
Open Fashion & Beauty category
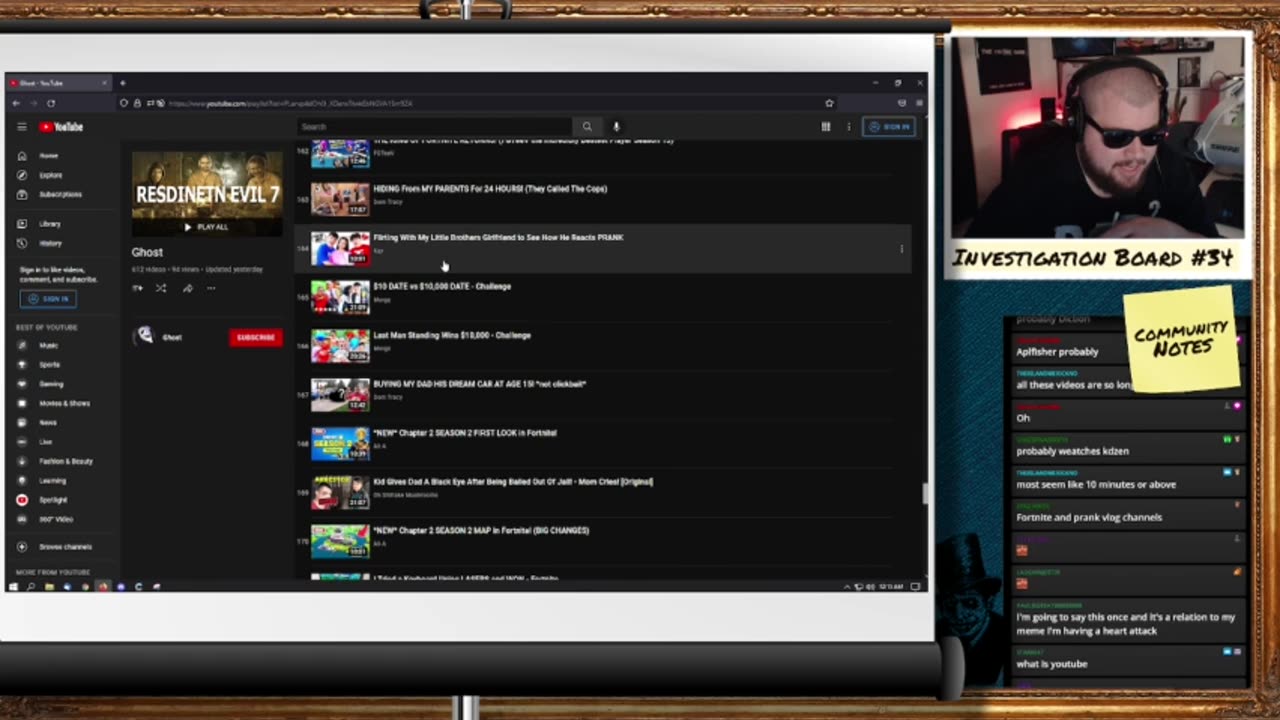[66, 461]
